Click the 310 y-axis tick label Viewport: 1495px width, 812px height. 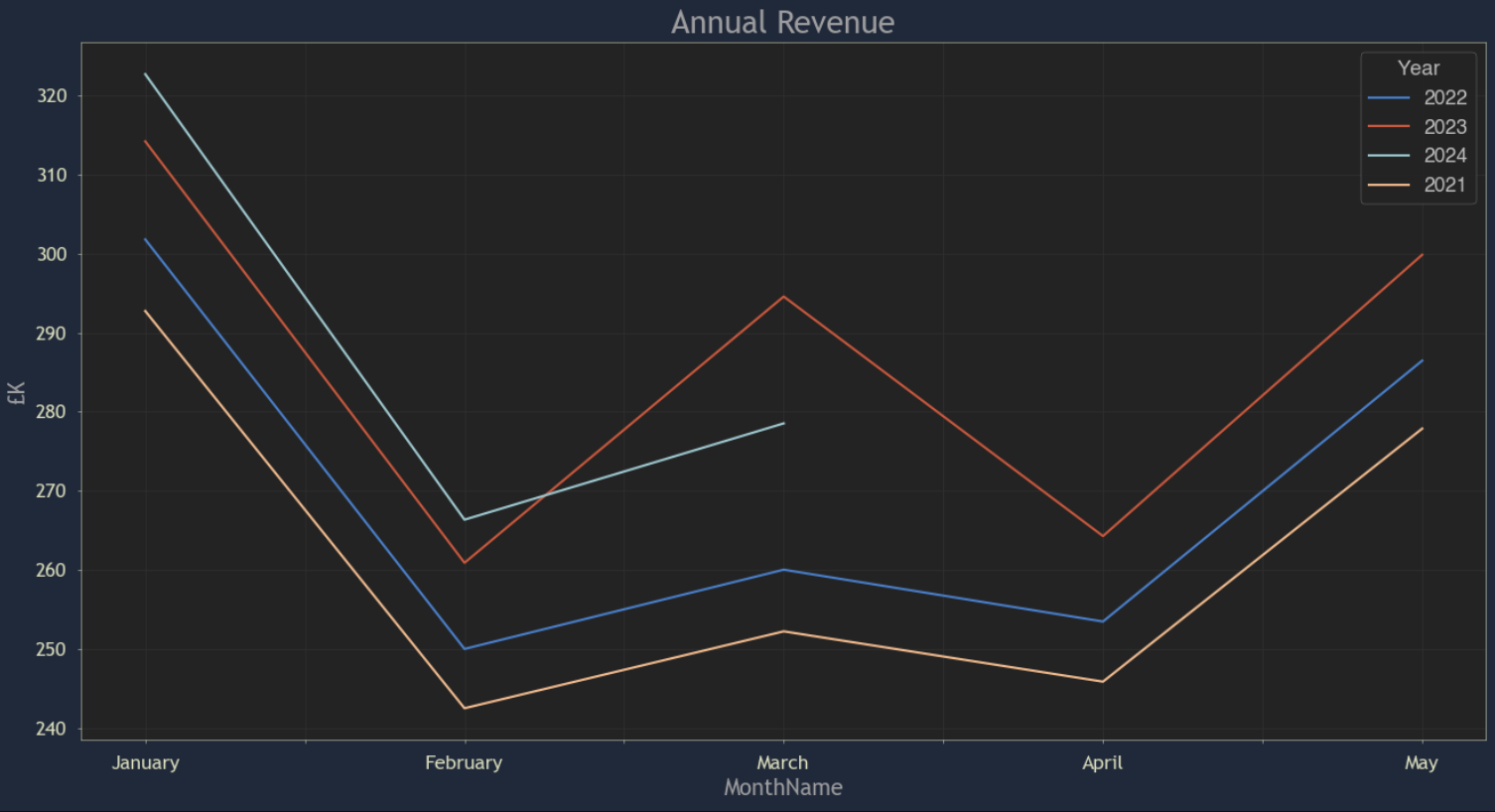[52, 175]
